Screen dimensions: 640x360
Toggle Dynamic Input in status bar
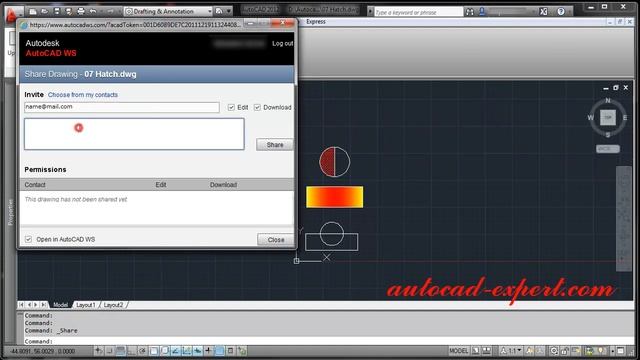click(197, 351)
